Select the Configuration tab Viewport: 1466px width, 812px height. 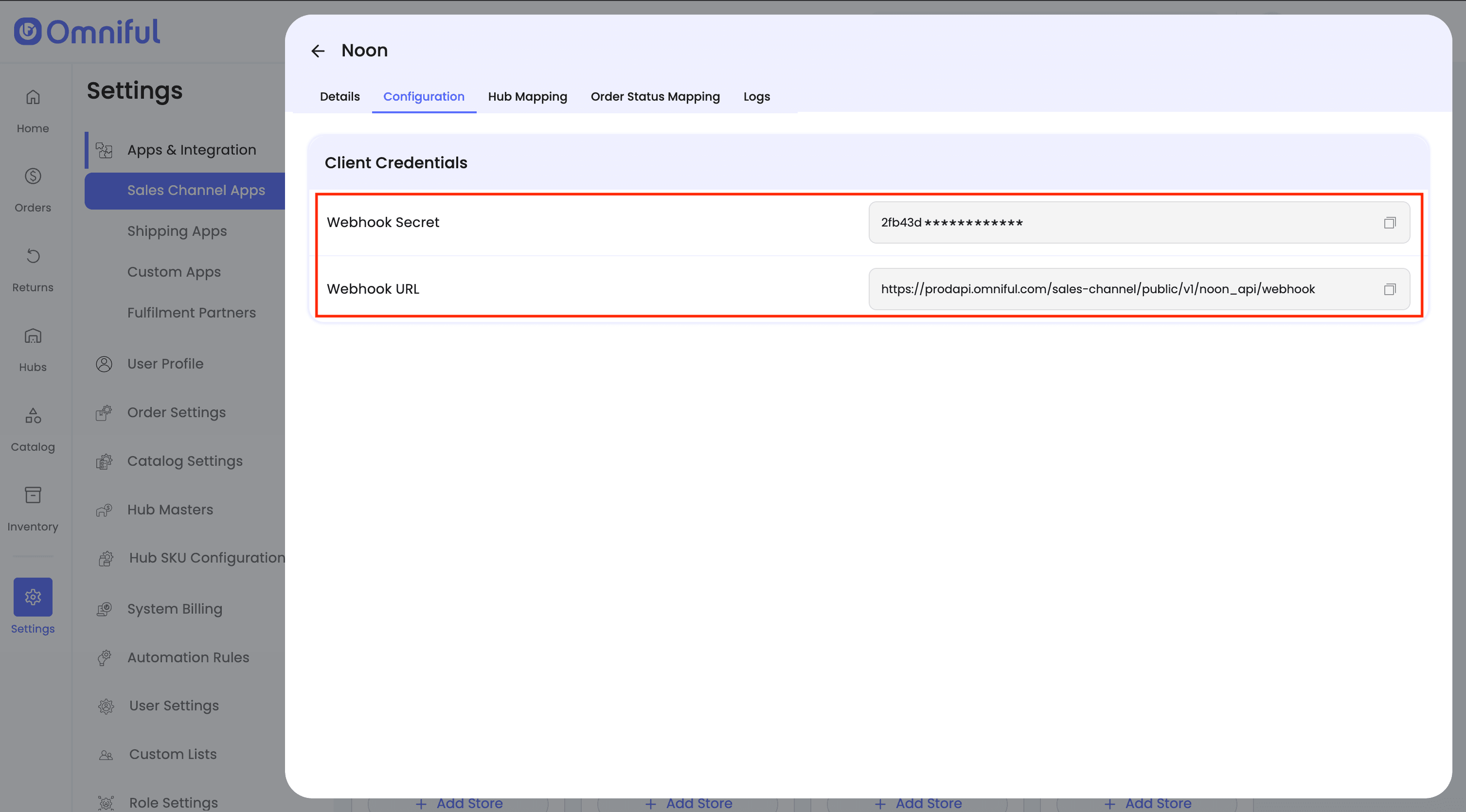424,97
